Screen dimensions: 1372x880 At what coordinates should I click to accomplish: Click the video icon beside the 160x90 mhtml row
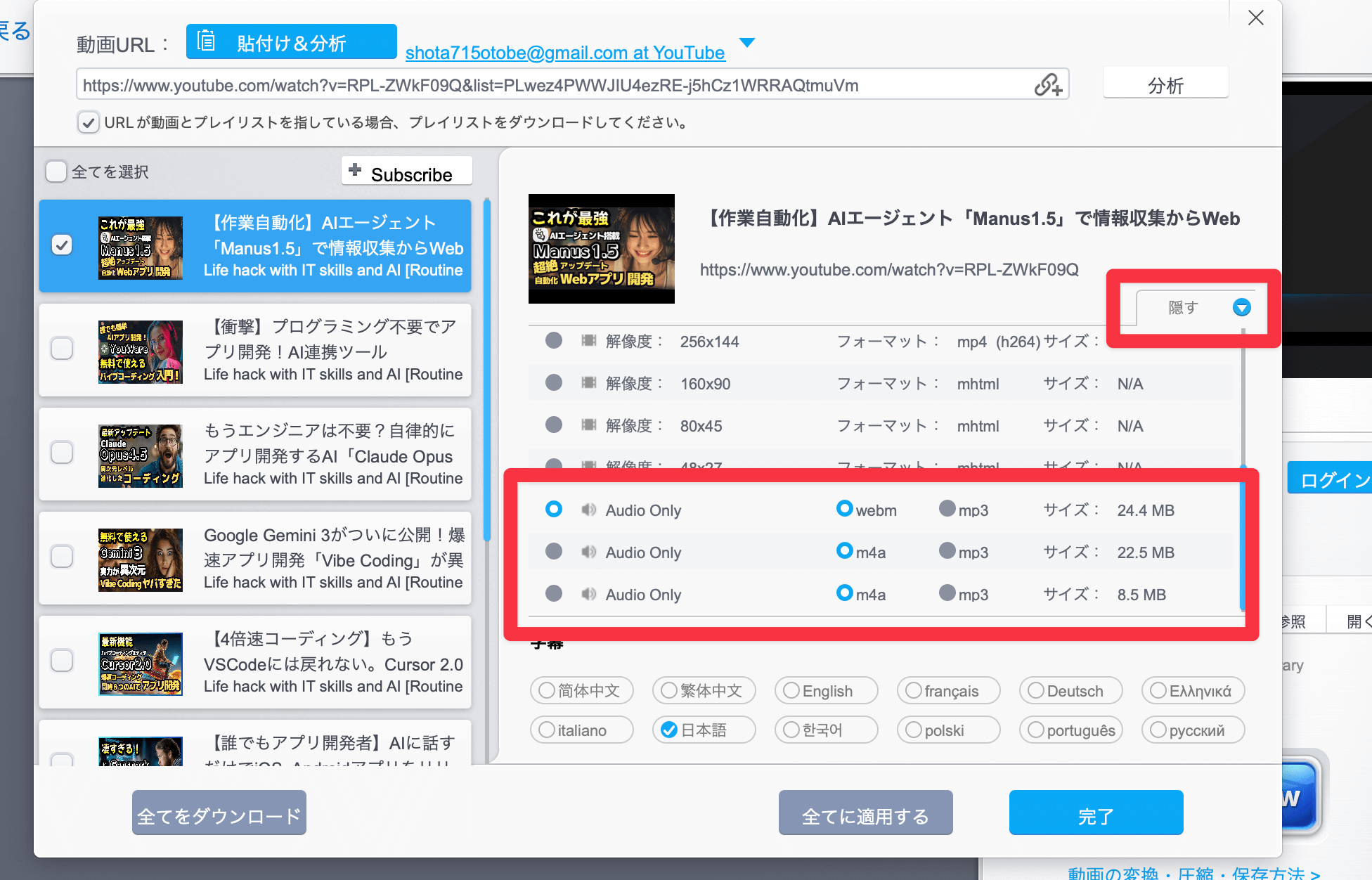tap(589, 383)
